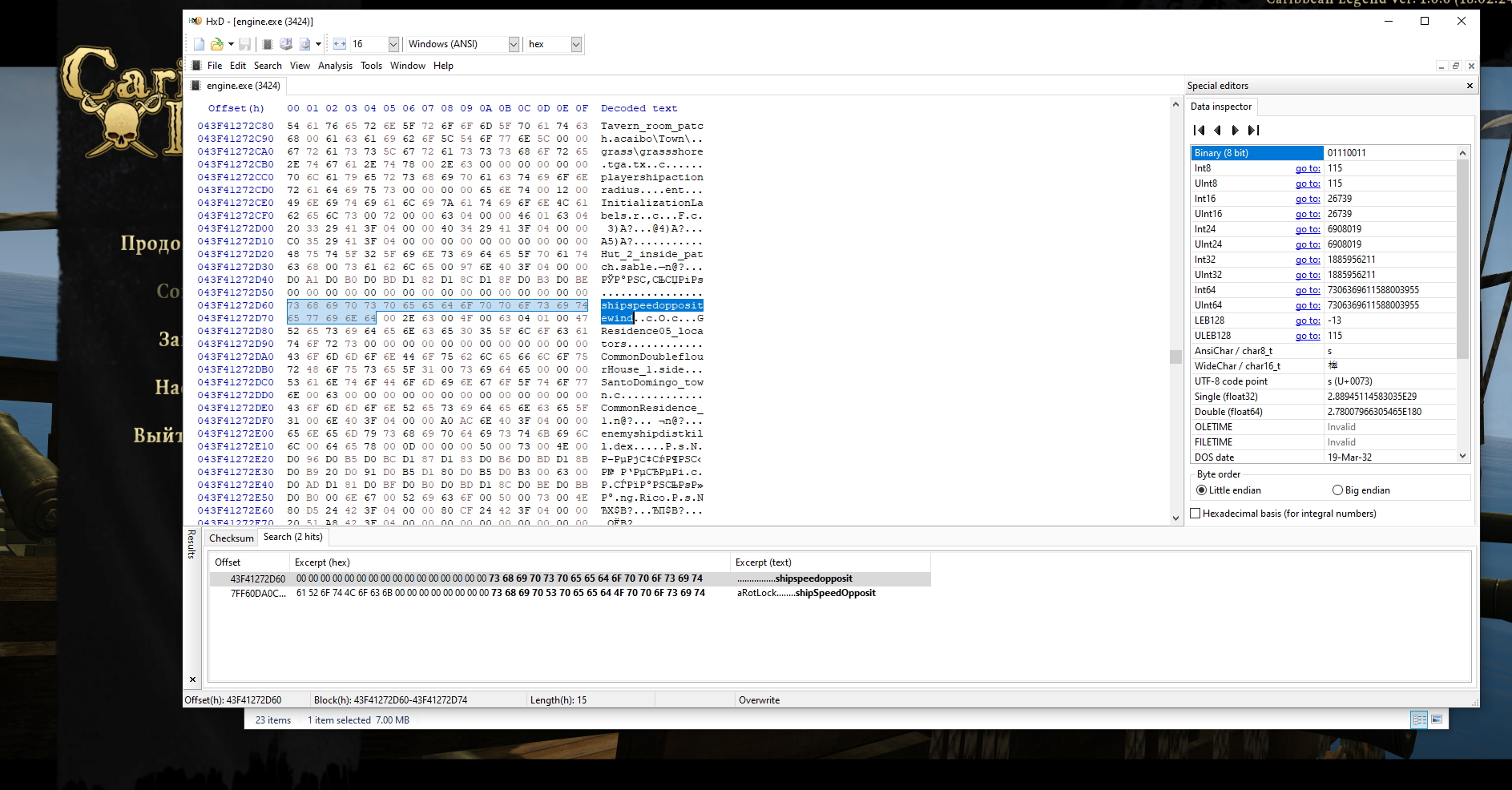1512x790 pixels.
Task: Click the Open file folder icon
Action: 216,44
